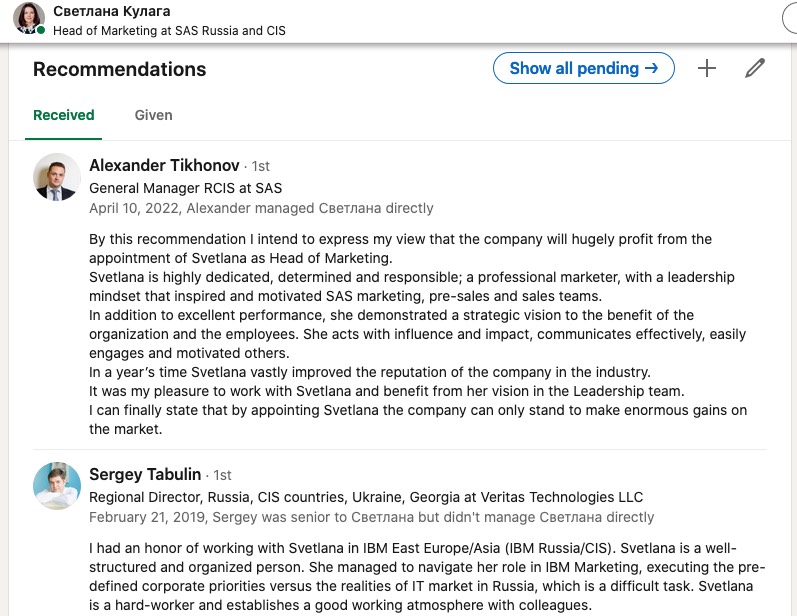Click the pencil edit icon in Recommendations
Image resolution: width=797 pixels, height=616 pixels.
pyautogui.click(x=755, y=68)
